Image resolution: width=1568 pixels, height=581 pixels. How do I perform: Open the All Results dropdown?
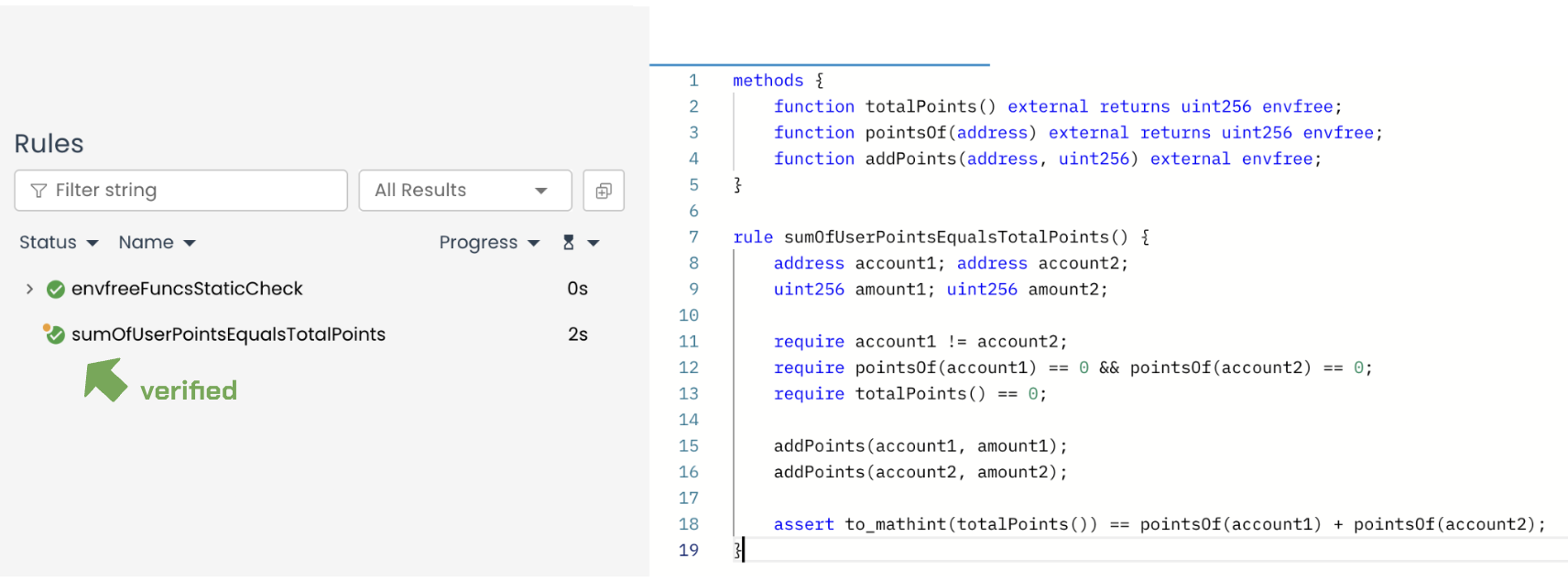[464, 191]
